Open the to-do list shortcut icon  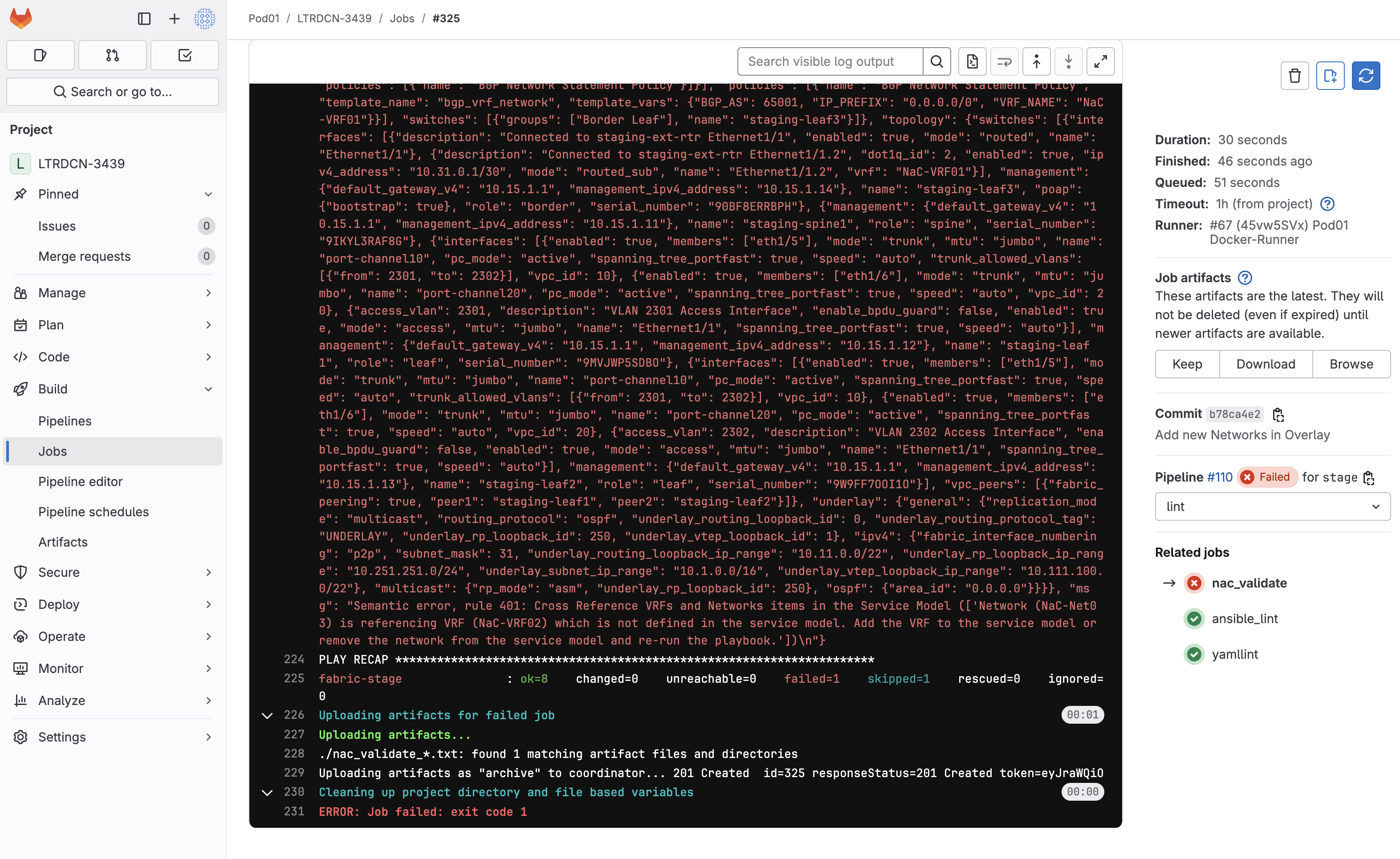185,55
